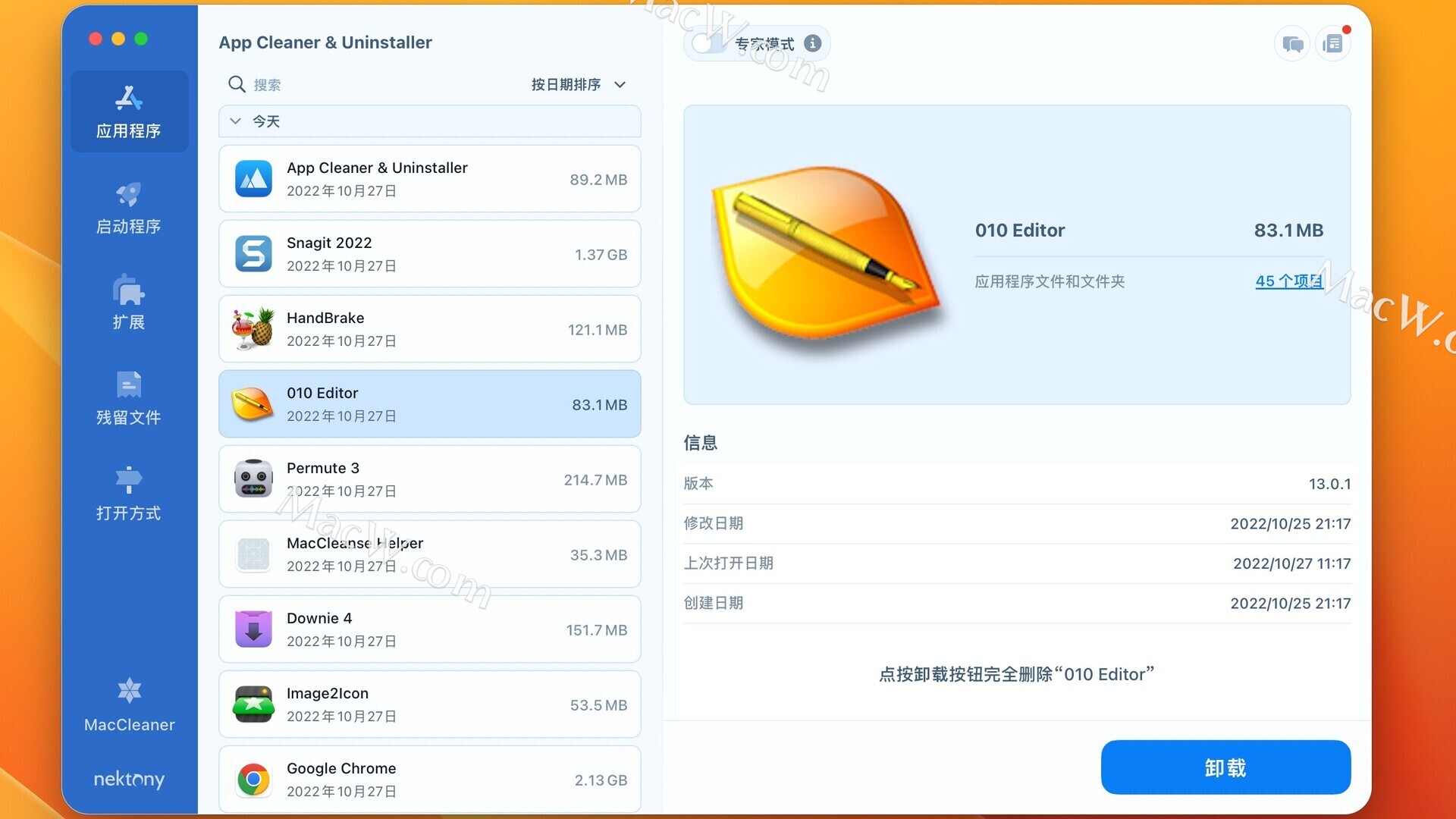Open the 按日期排序 sort dropdown

tap(579, 84)
